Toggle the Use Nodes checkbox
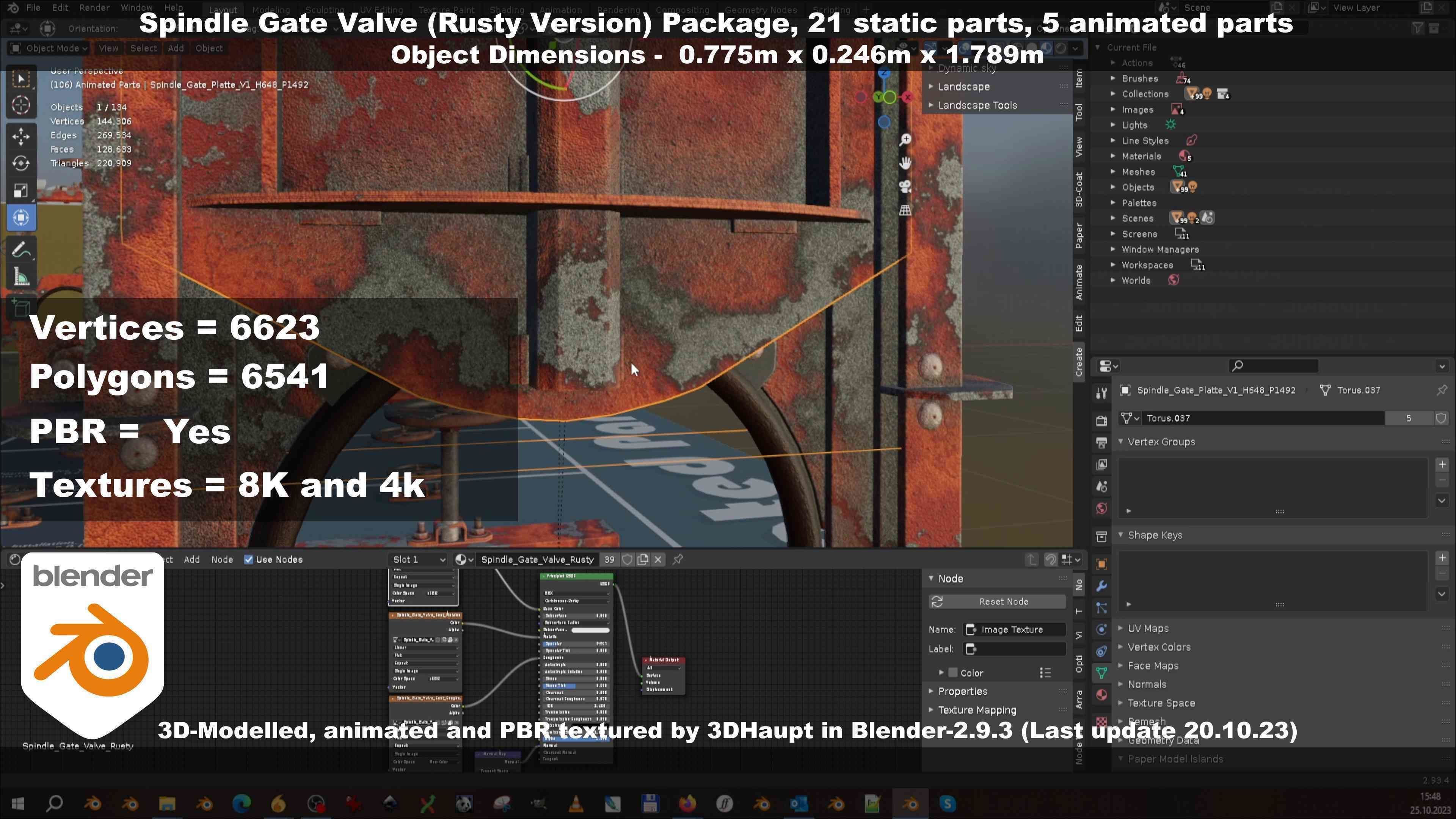 pos(248,560)
